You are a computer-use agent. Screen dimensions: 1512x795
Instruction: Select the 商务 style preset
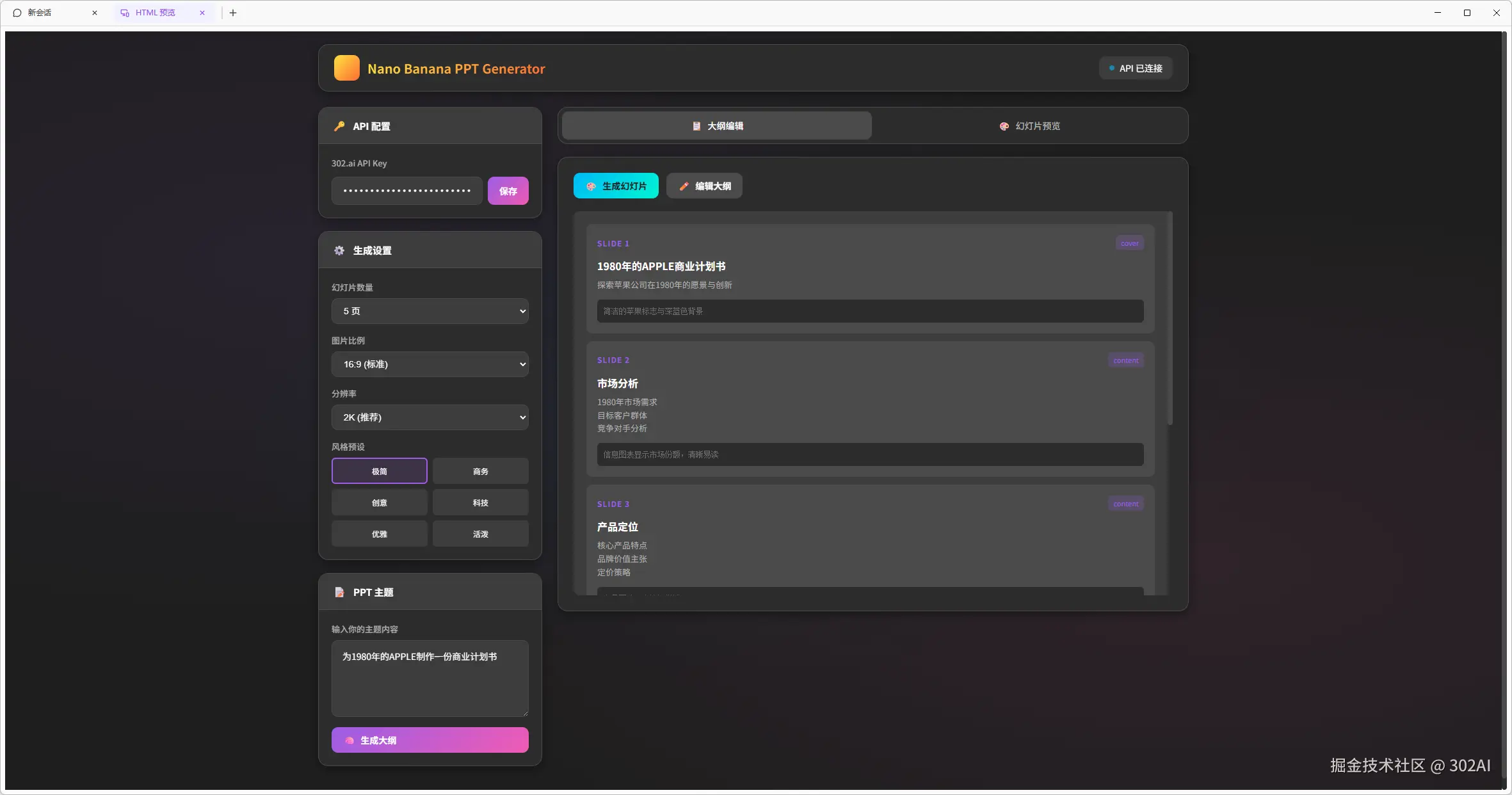click(480, 471)
